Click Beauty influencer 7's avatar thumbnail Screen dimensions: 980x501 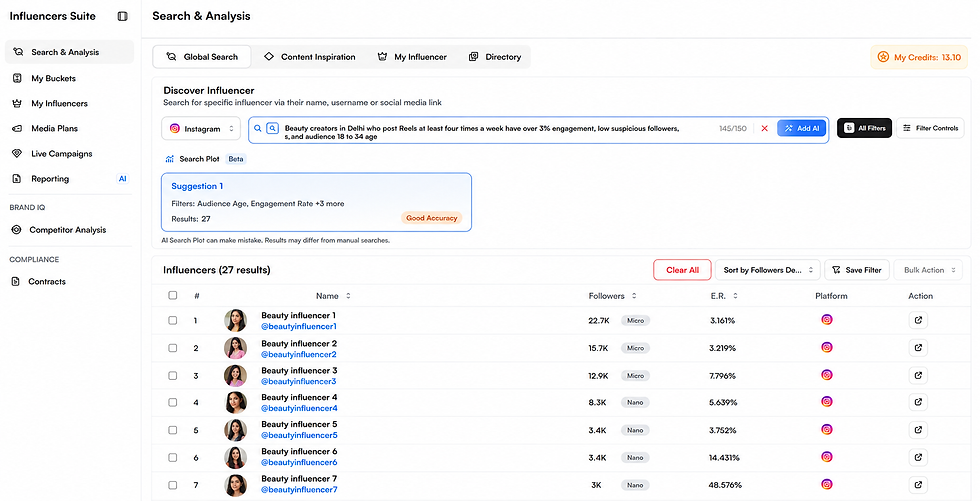tap(236, 485)
